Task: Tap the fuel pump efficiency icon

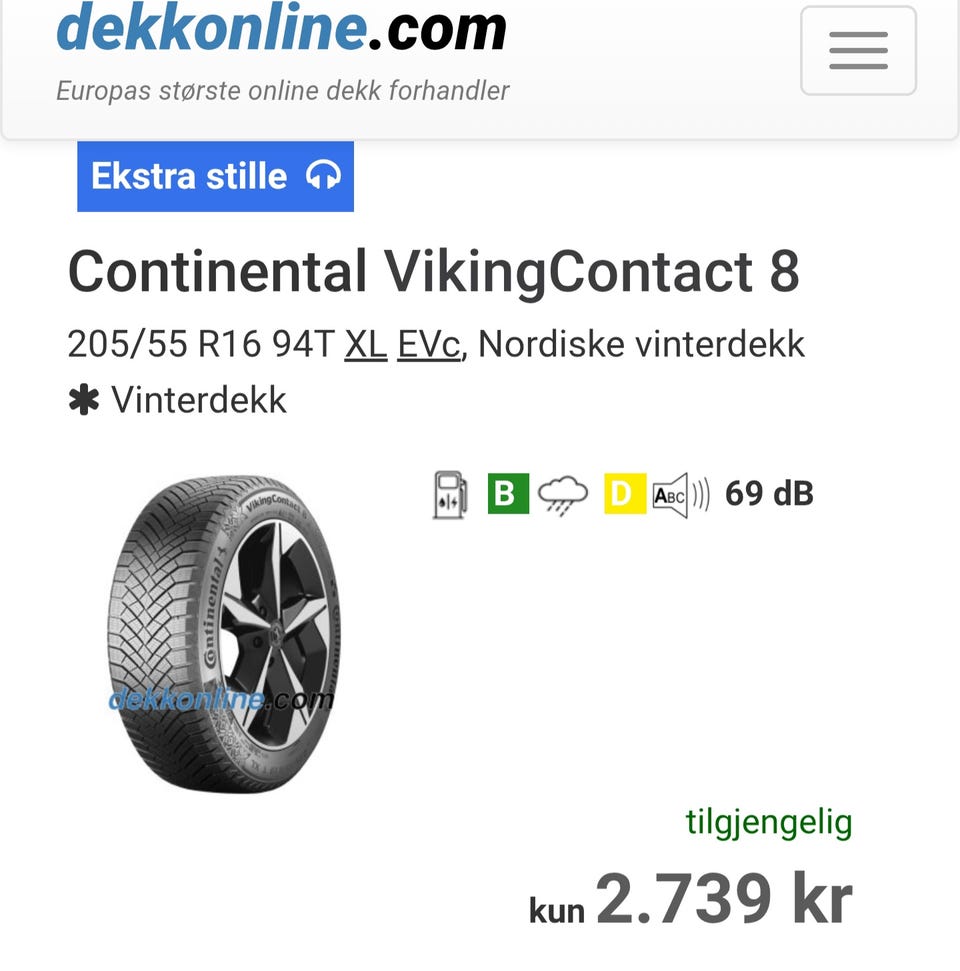Action: (x=450, y=494)
